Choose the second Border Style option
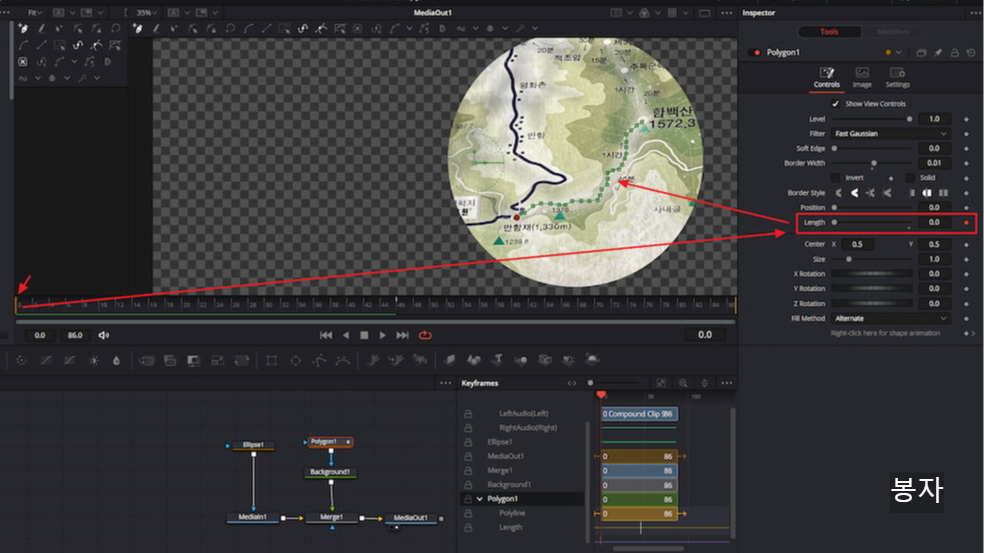 854,193
